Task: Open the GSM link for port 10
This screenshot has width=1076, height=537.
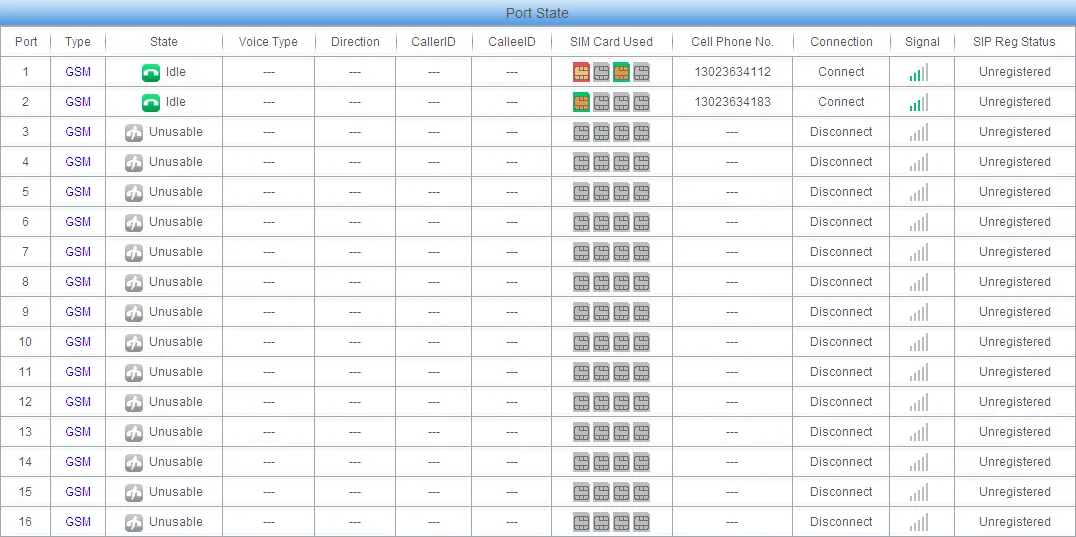Action: coord(78,342)
